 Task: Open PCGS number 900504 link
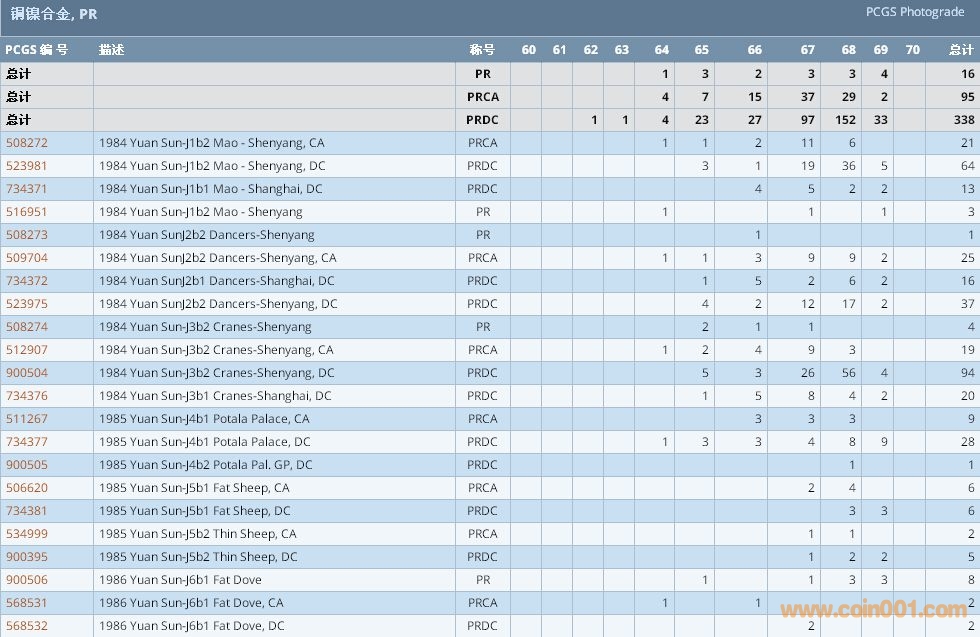point(27,373)
